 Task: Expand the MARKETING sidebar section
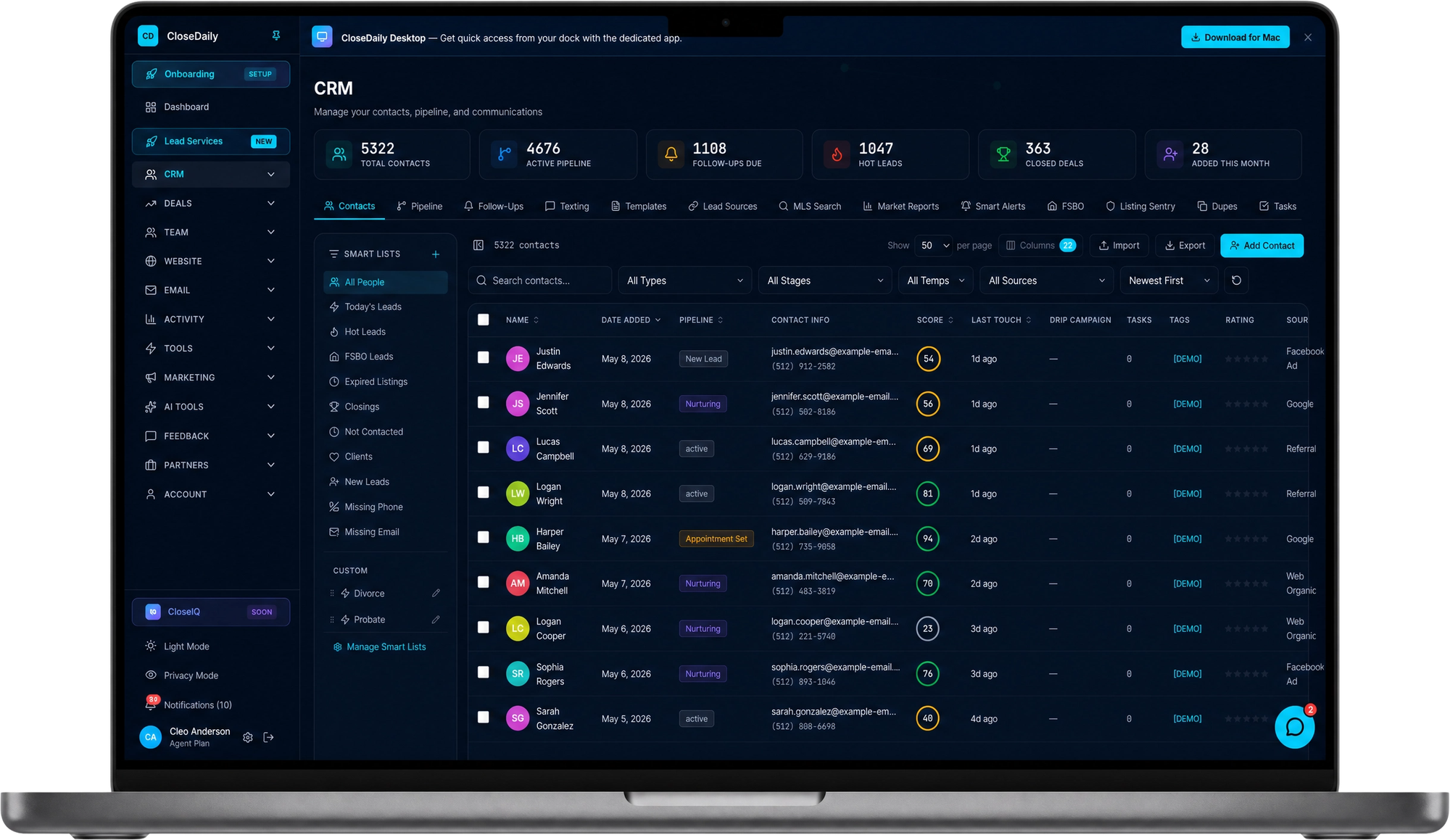tap(210, 377)
